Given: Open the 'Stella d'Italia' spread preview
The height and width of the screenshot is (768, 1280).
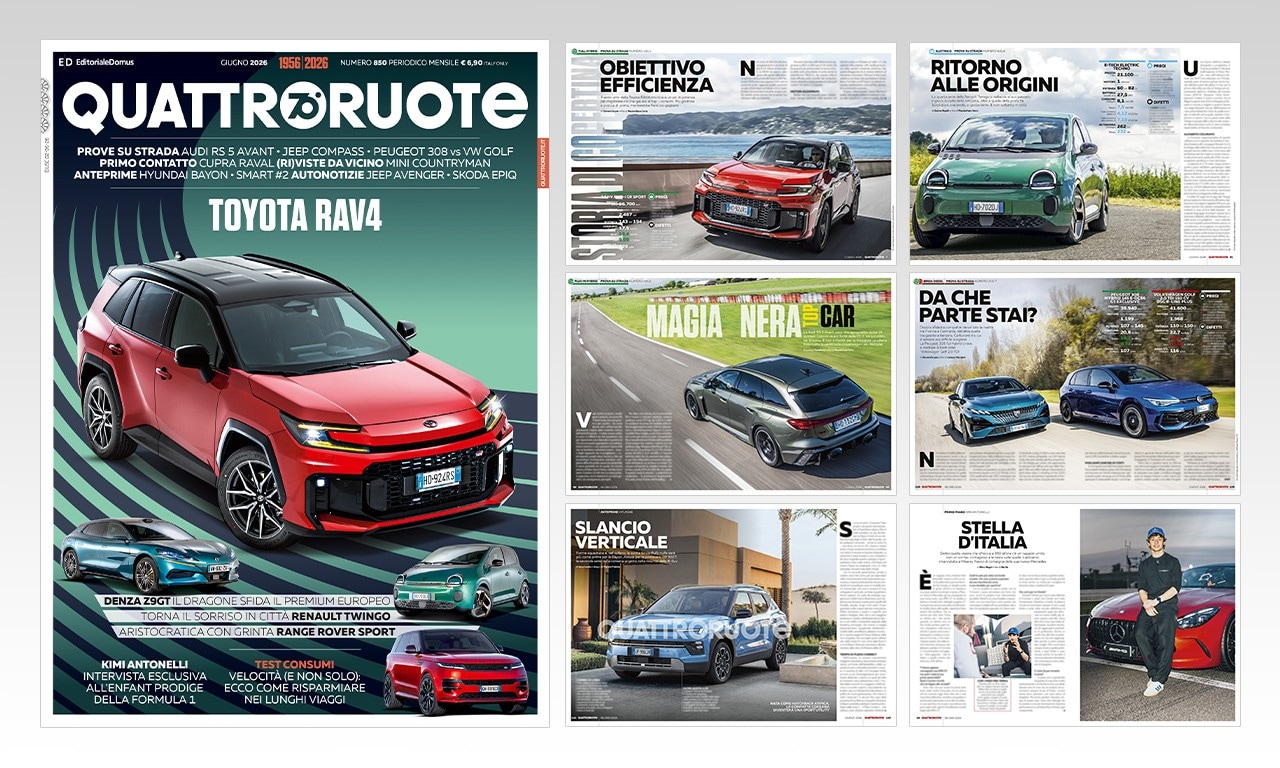Looking at the screenshot, I should tap(1074, 615).
